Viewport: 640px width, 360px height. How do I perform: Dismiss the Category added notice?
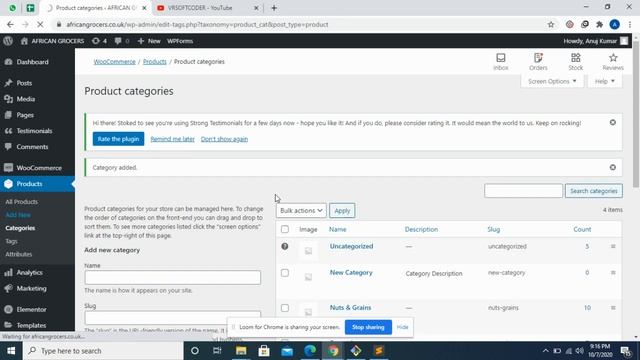coord(613,167)
